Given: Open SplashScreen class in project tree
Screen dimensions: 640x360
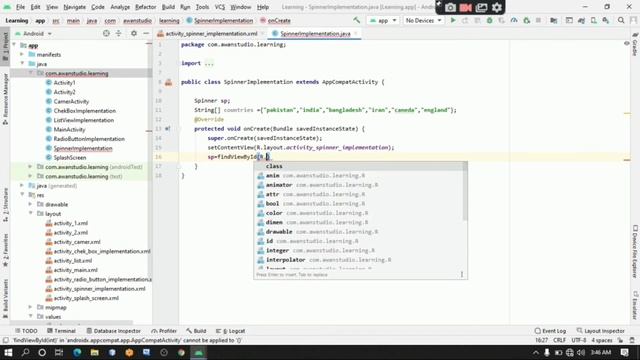Looking at the screenshot, I should tap(70, 157).
